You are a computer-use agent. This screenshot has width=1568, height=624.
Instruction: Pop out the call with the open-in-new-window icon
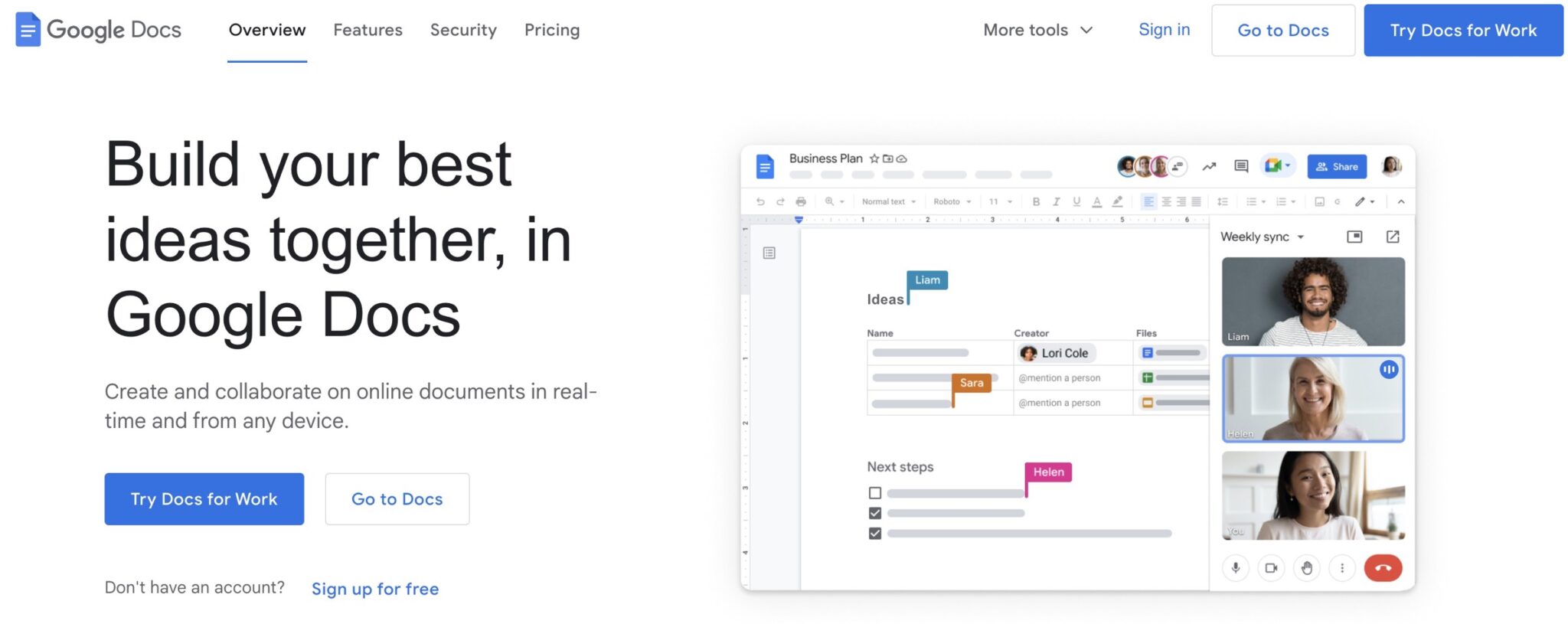tap(1393, 237)
